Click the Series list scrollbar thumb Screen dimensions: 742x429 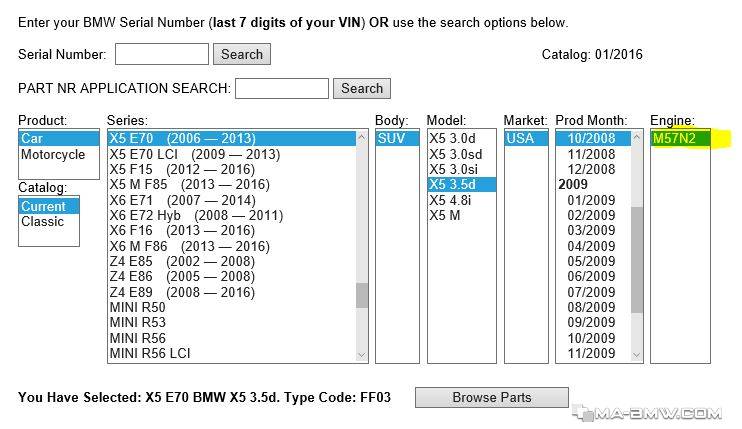(x=362, y=295)
